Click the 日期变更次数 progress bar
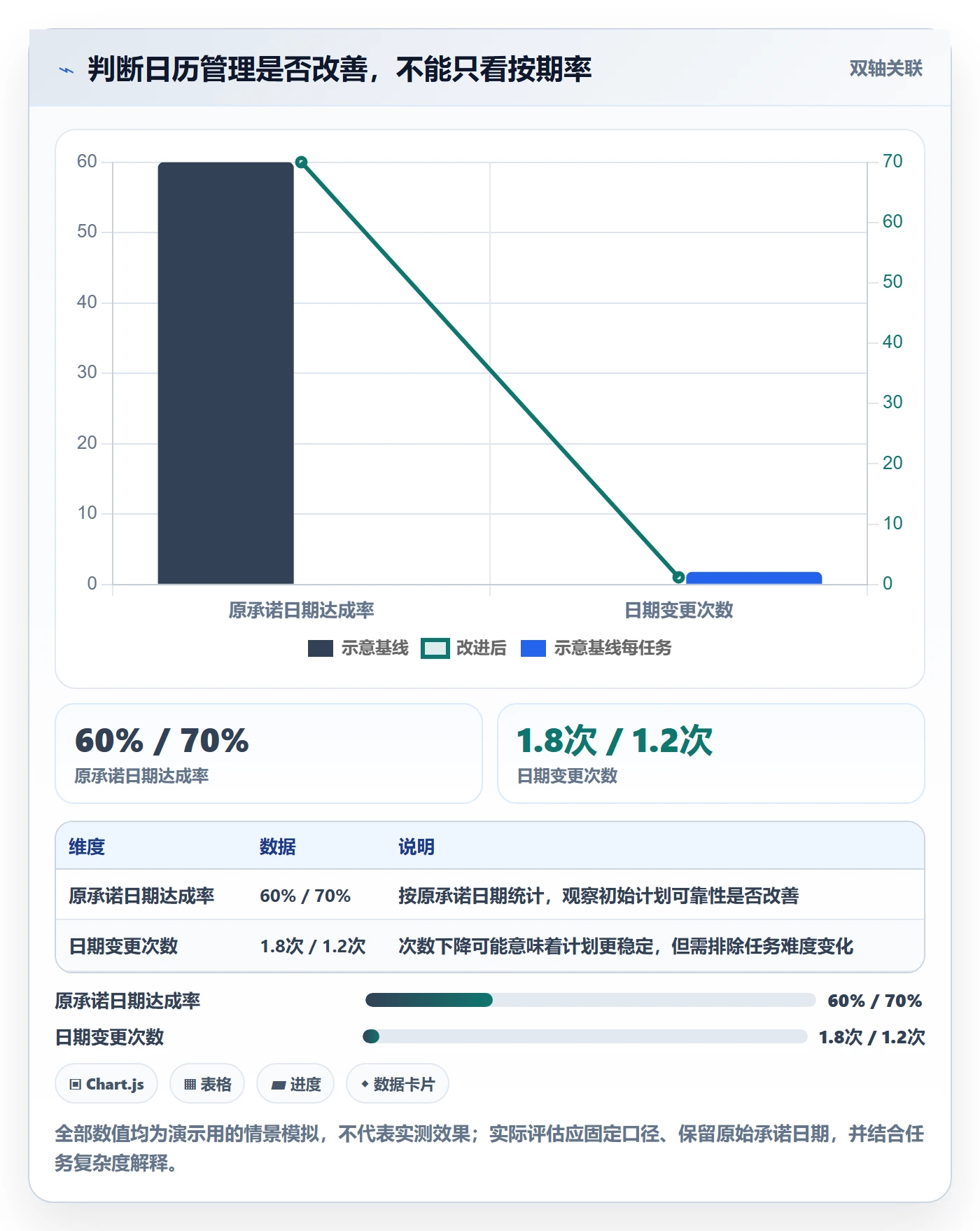Image resolution: width=980 pixels, height=1231 pixels. click(x=585, y=1036)
